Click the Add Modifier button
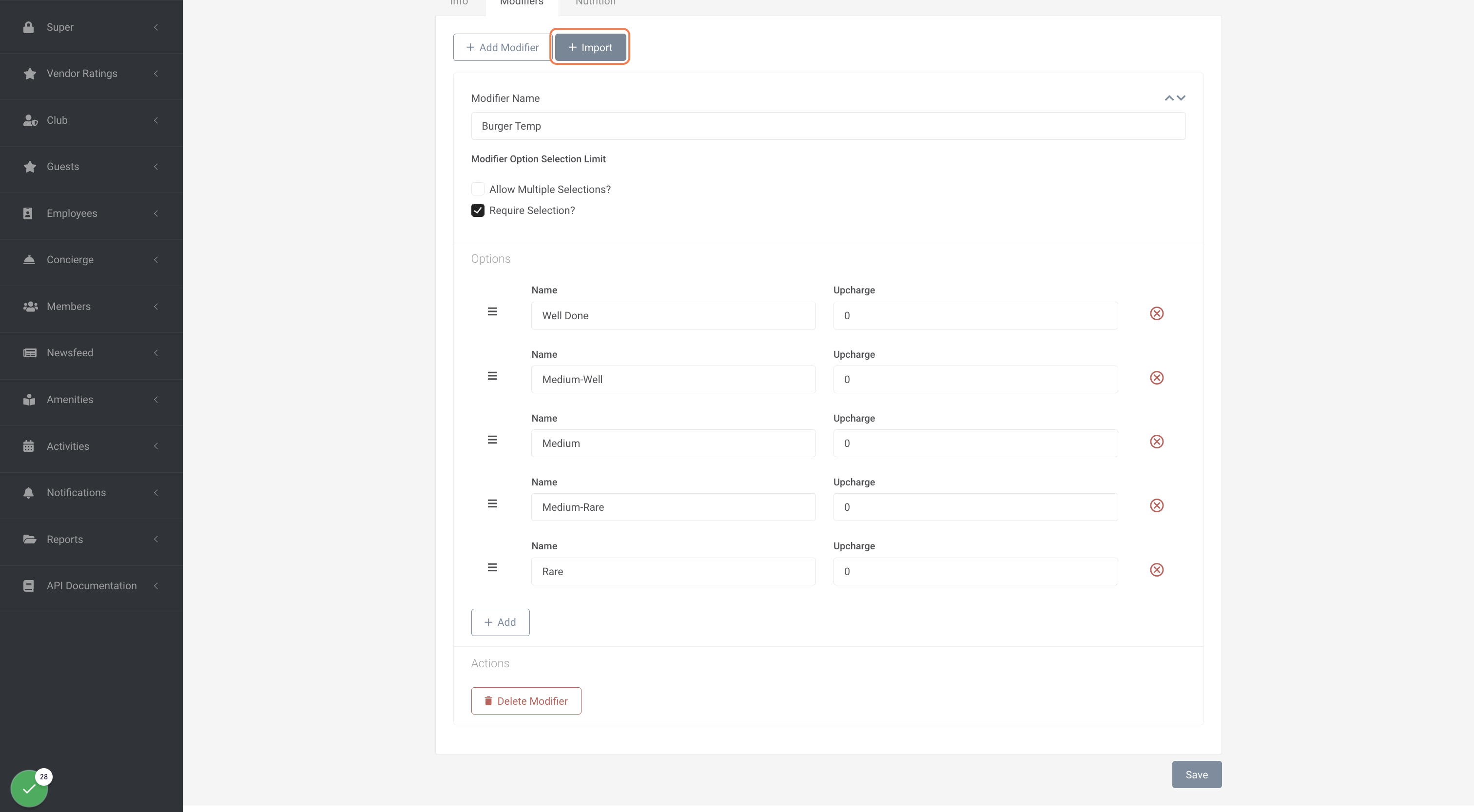The height and width of the screenshot is (812, 1474). (503, 47)
